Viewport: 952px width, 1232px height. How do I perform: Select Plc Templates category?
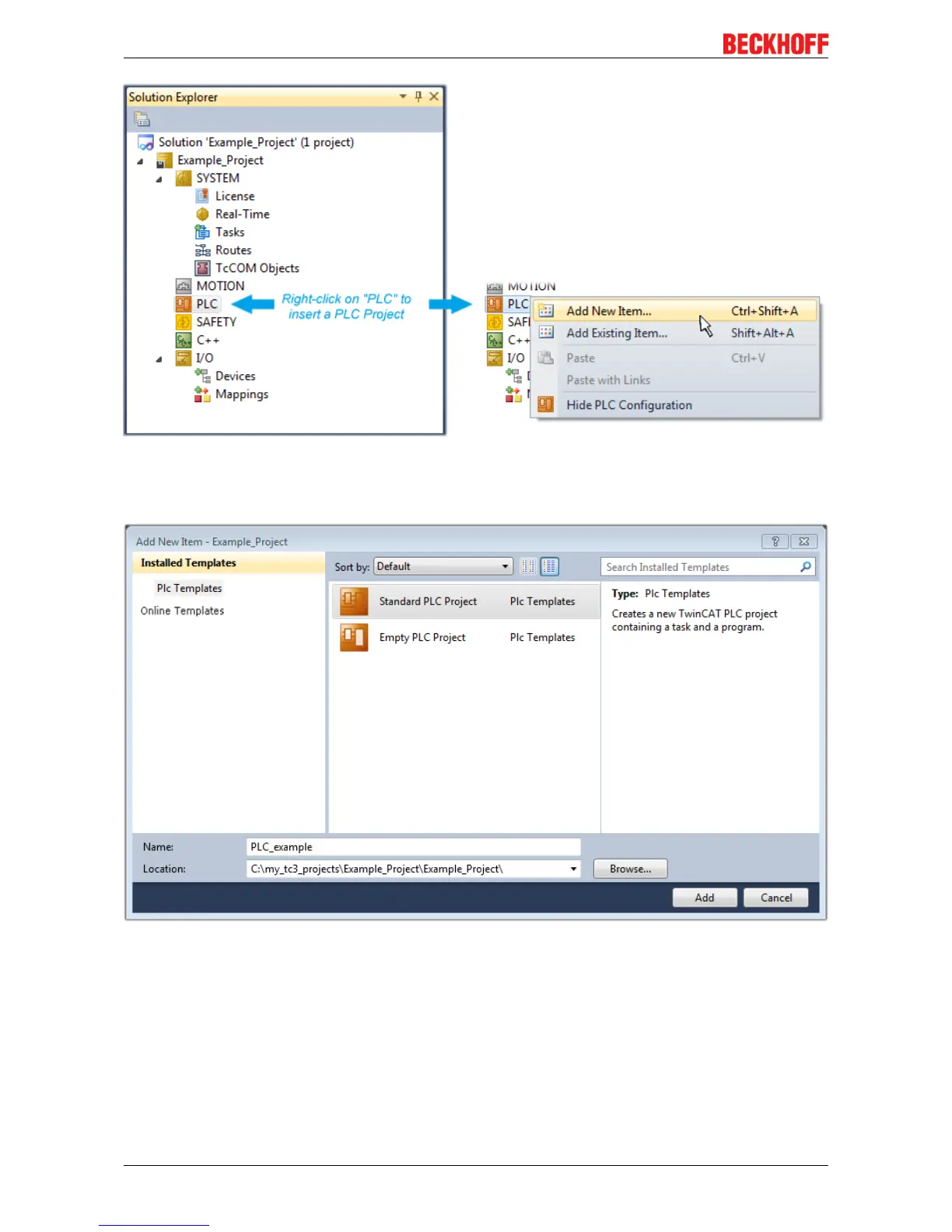click(189, 589)
